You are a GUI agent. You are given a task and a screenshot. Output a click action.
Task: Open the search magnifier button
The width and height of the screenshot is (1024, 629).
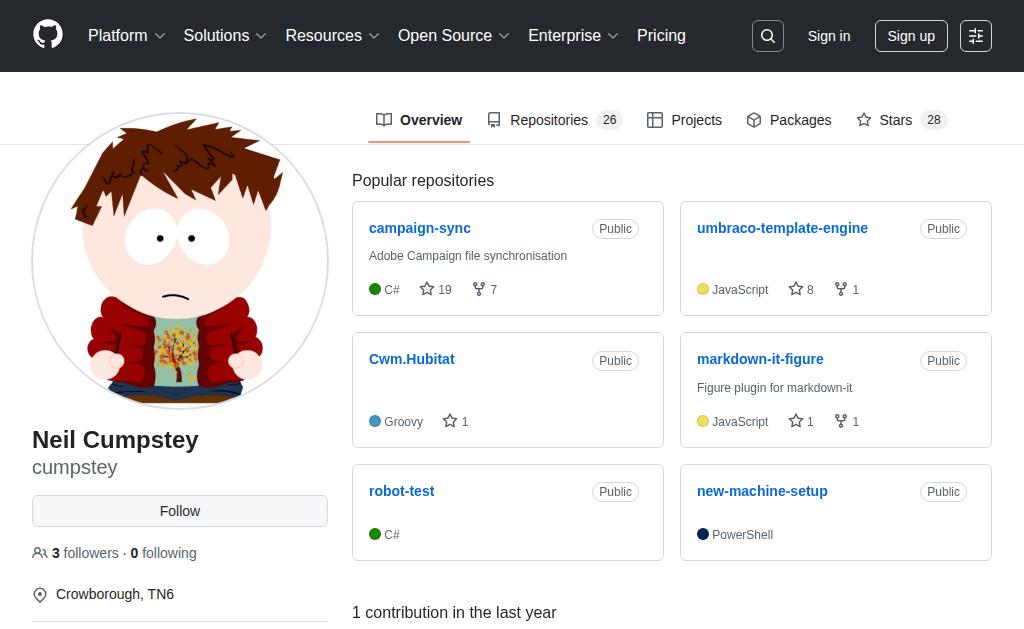767,36
